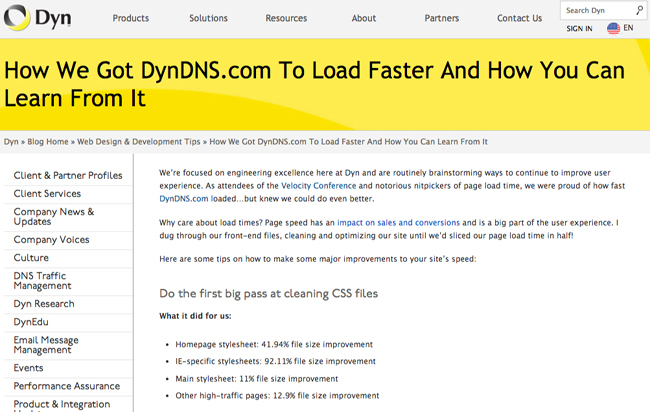Click the search magnifier icon

639,10
